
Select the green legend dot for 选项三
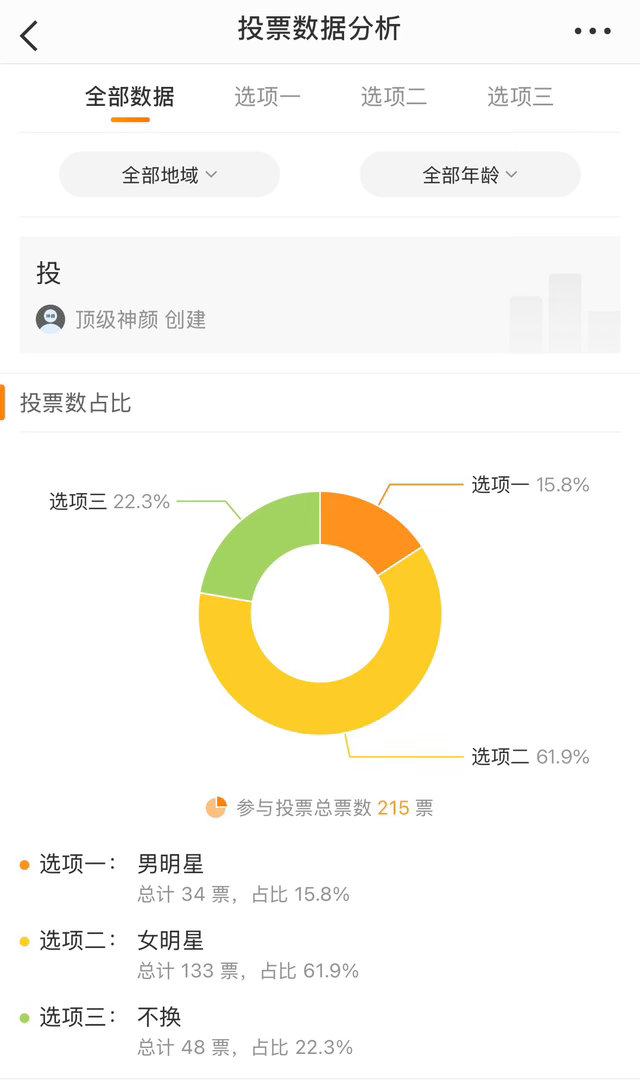point(22,1015)
